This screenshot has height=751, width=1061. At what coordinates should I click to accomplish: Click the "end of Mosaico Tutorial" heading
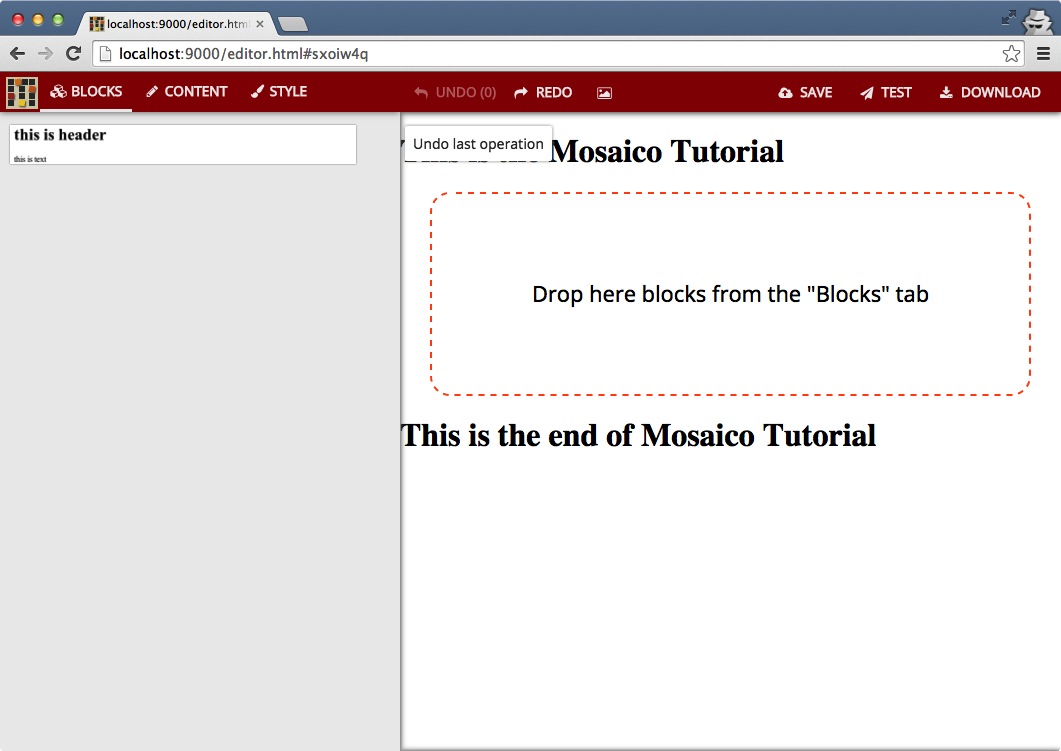tap(638, 435)
